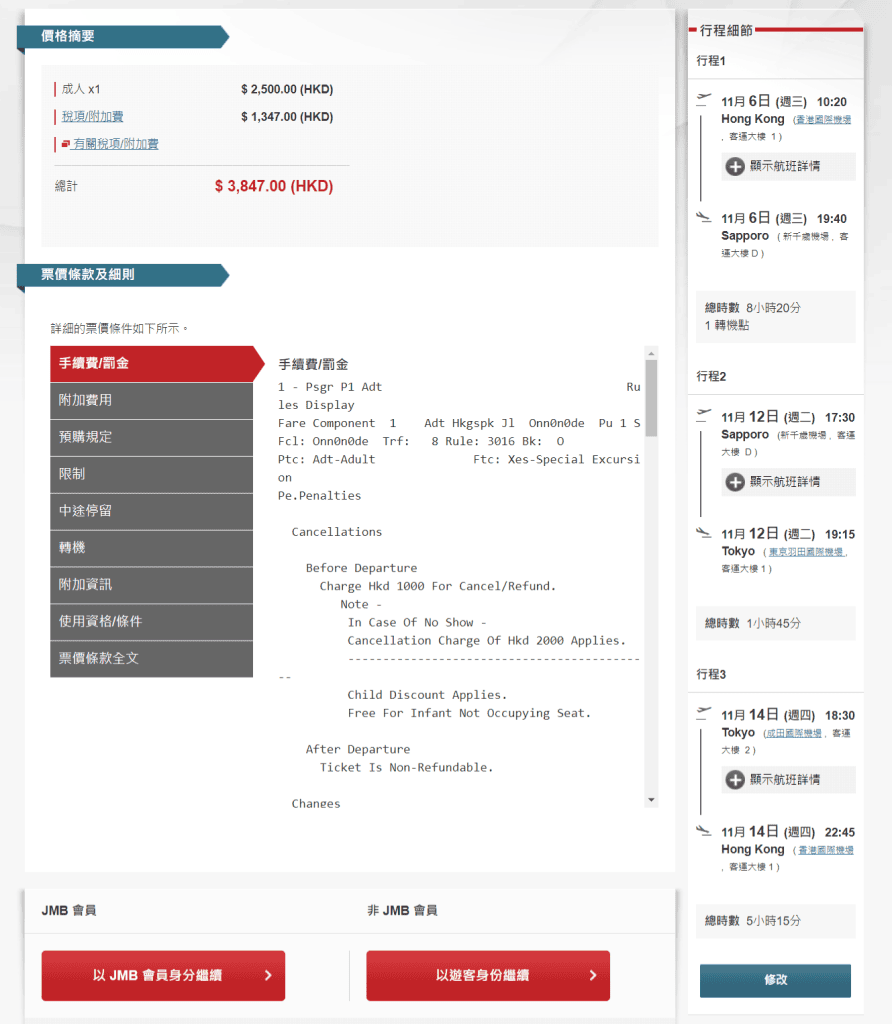
Task: Expand 顯示航班詳情 for the Sapporo to Tokyo trip
Action: 785,482
